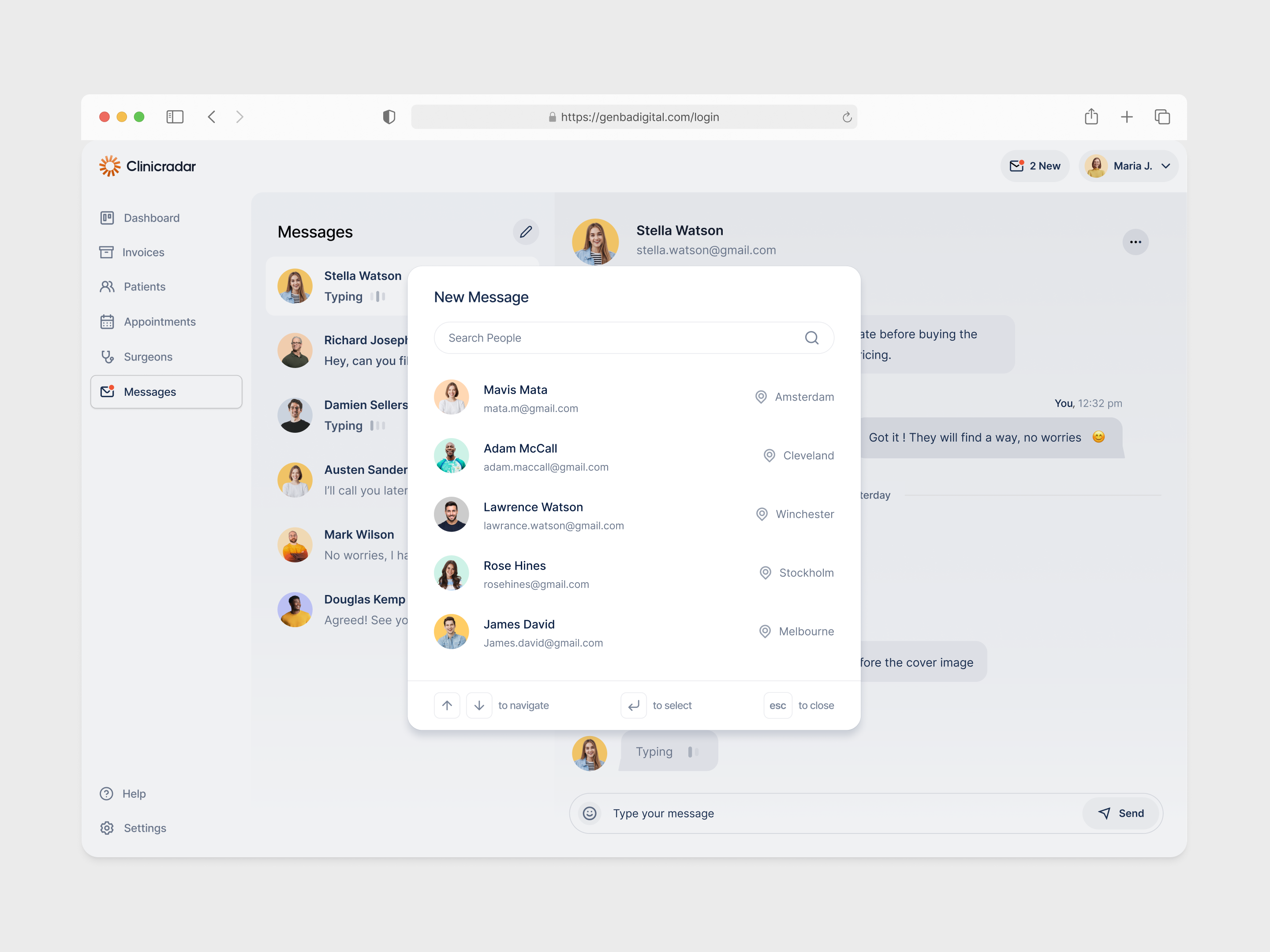The image size is (1270, 952).
Task: Open the new message compose pencil icon
Action: [x=526, y=232]
